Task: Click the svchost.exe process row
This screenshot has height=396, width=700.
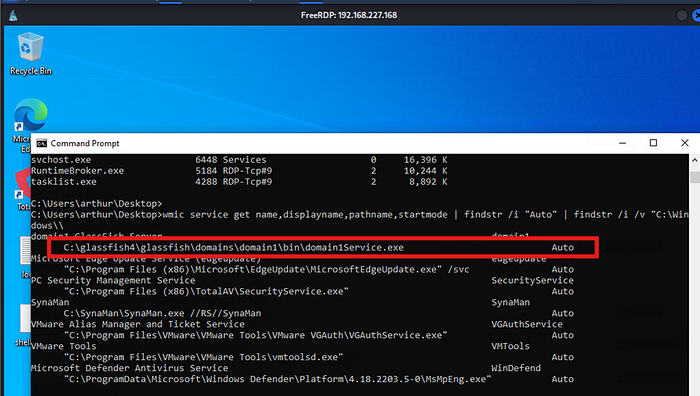Action: coord(239,159)
